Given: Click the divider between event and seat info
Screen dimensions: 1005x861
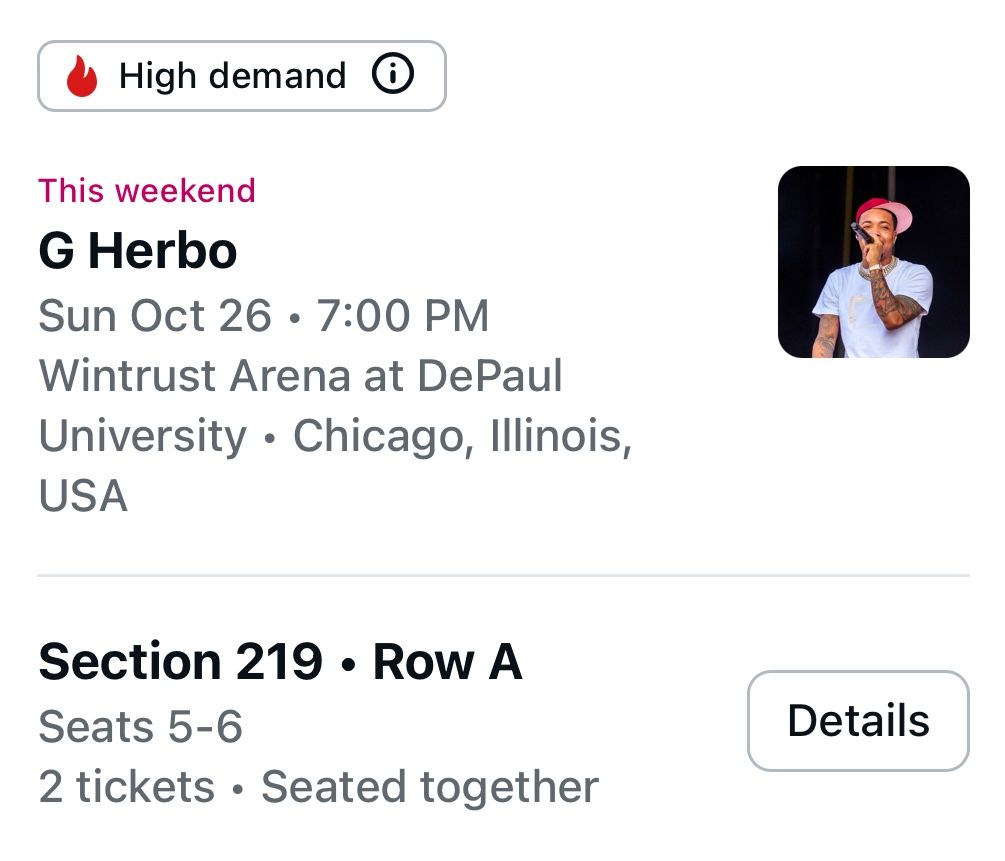Looking at the screenshot, I should coord(502,575).
